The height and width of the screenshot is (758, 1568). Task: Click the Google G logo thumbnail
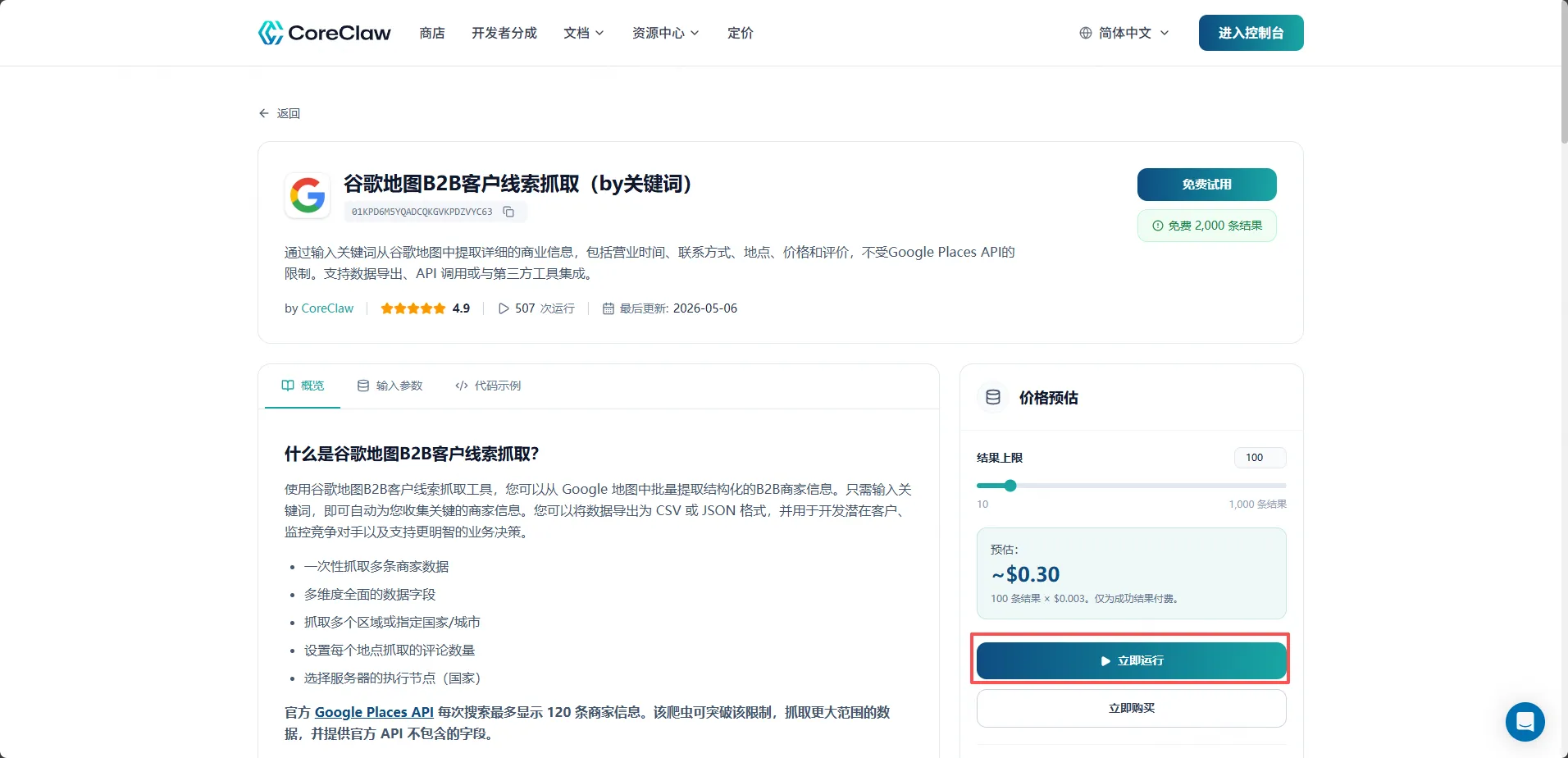[x=308, y=195]
